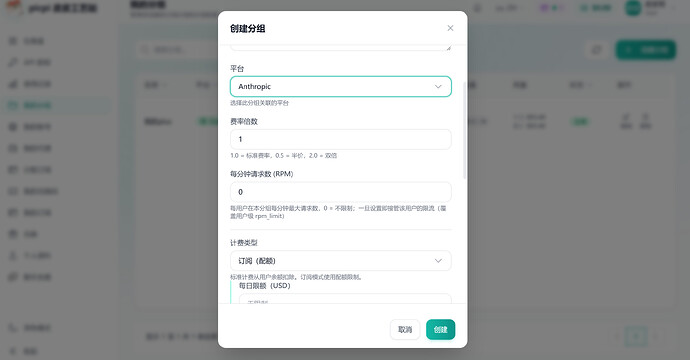Click the dialog's vertical scrollbar thumb

pos(465,130)
